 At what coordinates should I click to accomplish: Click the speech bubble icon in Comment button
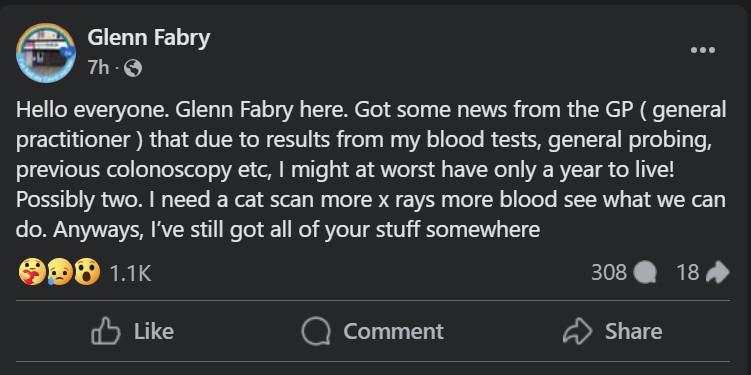(316, 332)
